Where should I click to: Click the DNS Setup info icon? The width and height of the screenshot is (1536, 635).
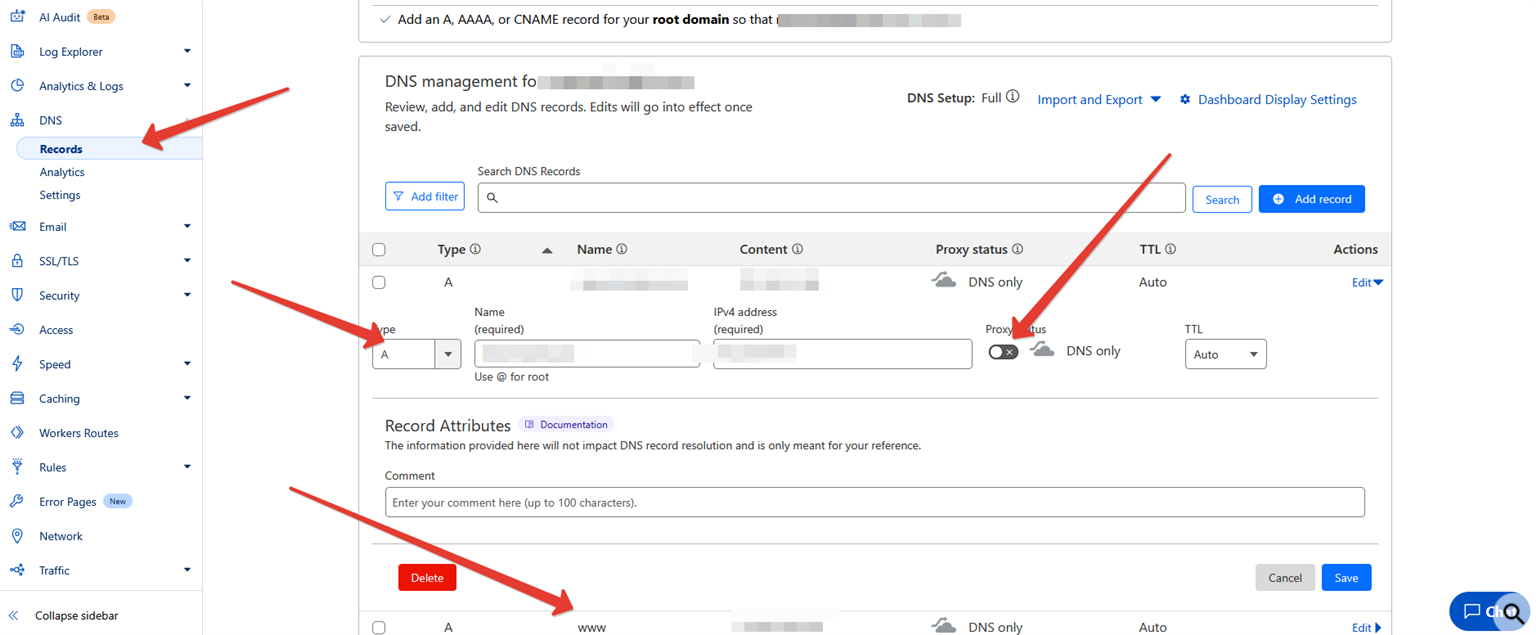1013,98
